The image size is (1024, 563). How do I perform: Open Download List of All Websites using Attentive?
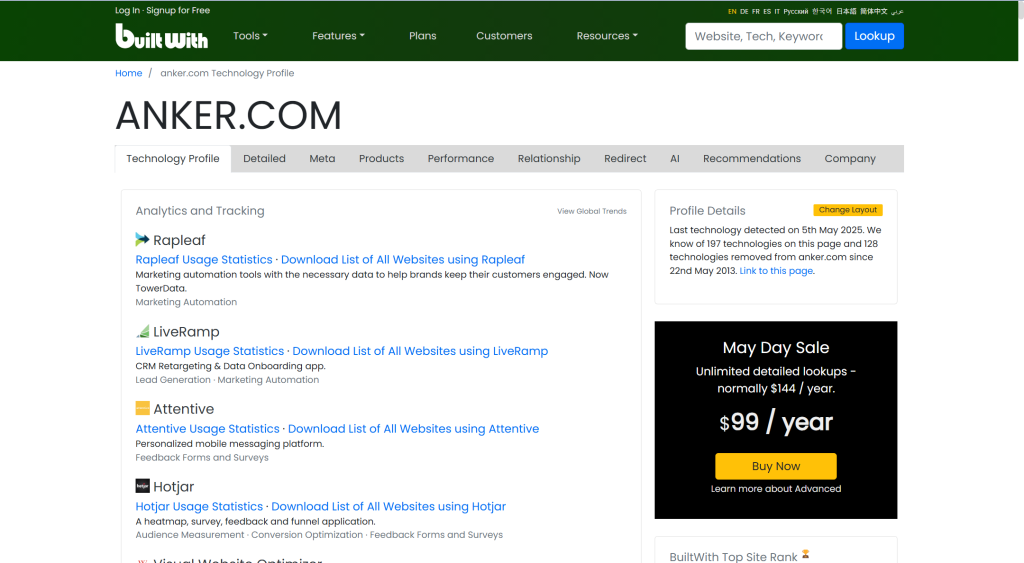413,428
